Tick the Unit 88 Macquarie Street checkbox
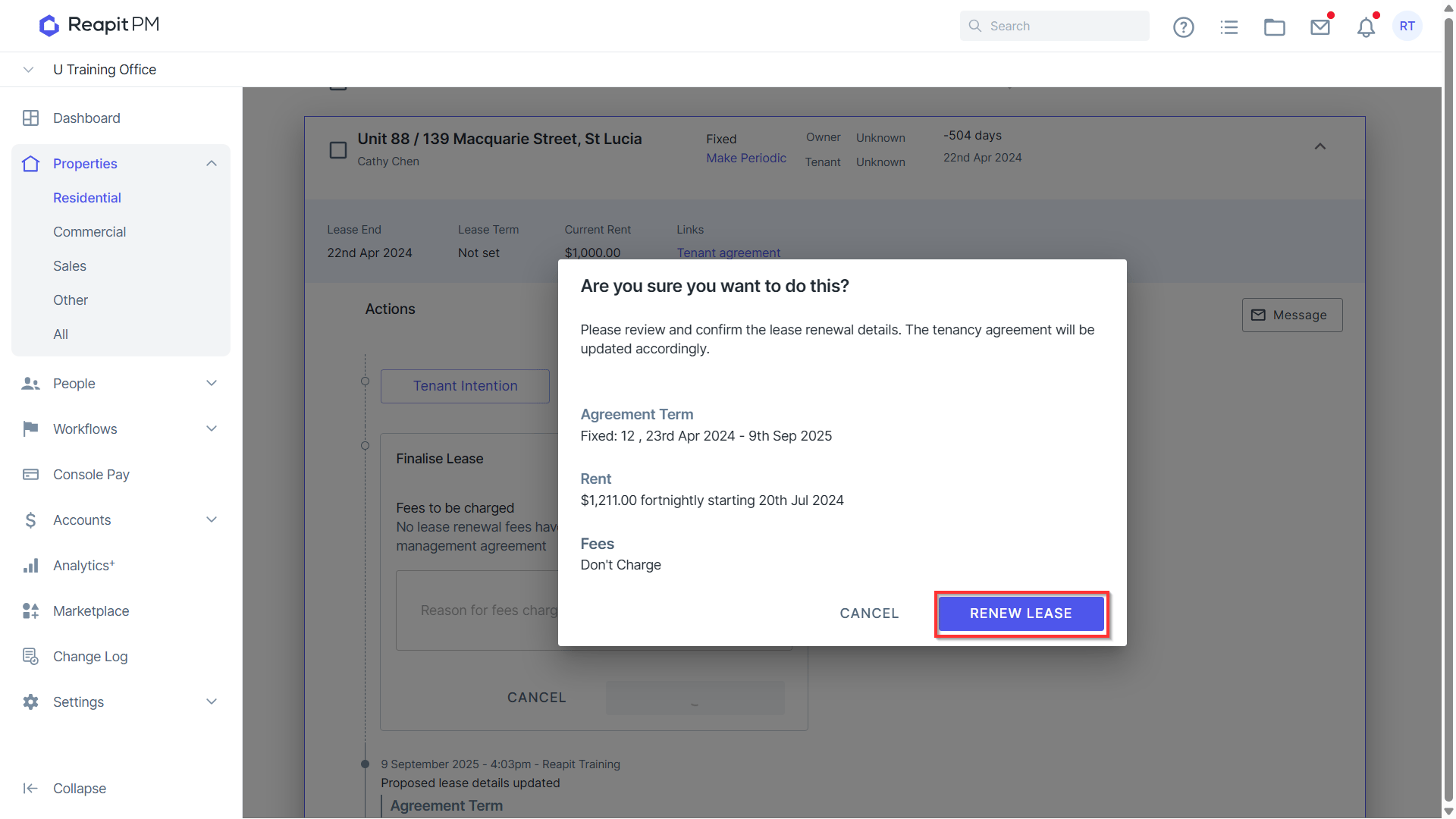The width and height of the screenshot is (1456, 819). coord(338,150)
